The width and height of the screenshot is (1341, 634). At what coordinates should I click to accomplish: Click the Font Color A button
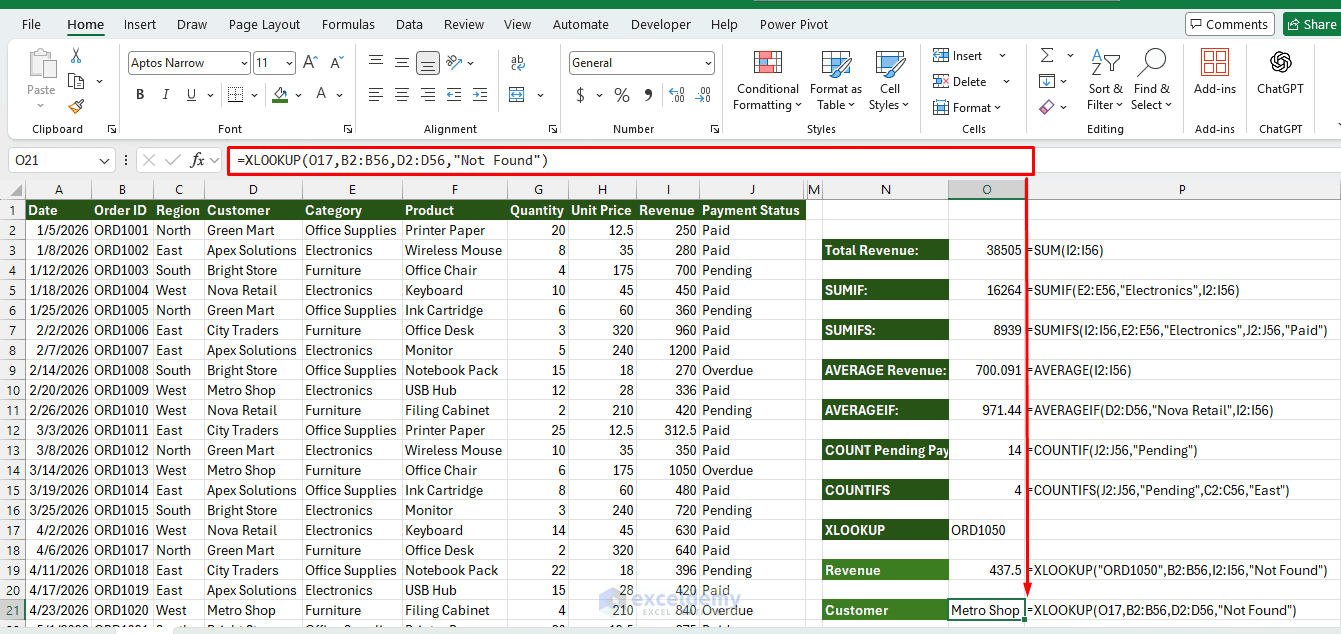point(322,95)
